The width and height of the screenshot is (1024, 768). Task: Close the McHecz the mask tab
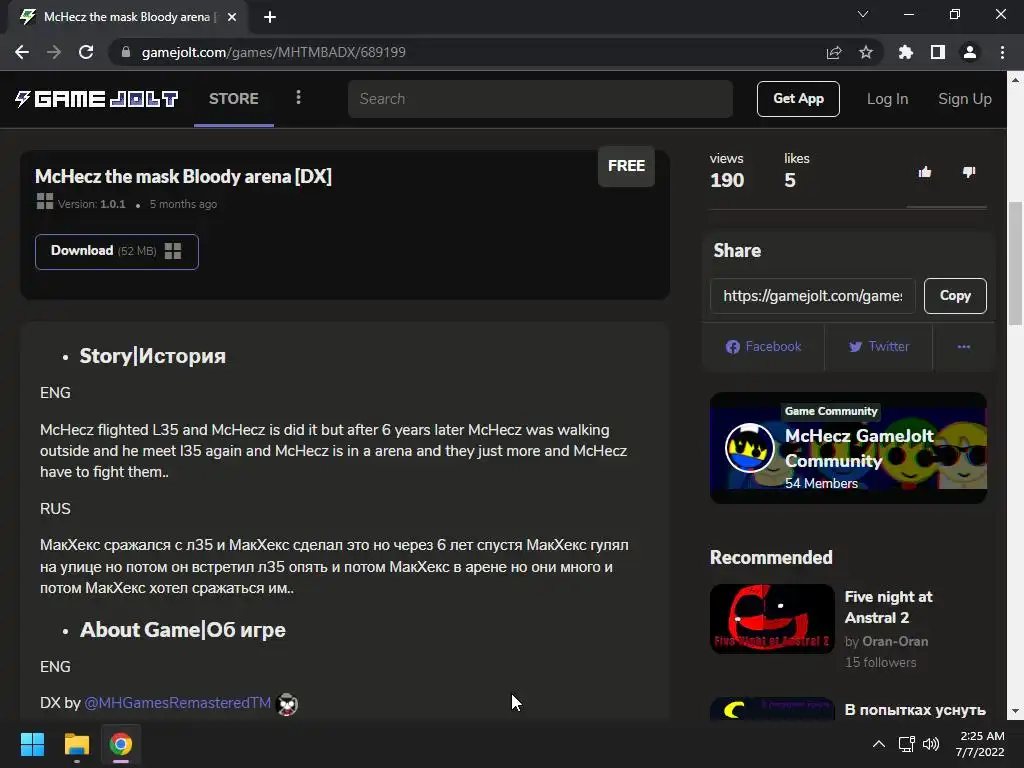coord(232,17)
